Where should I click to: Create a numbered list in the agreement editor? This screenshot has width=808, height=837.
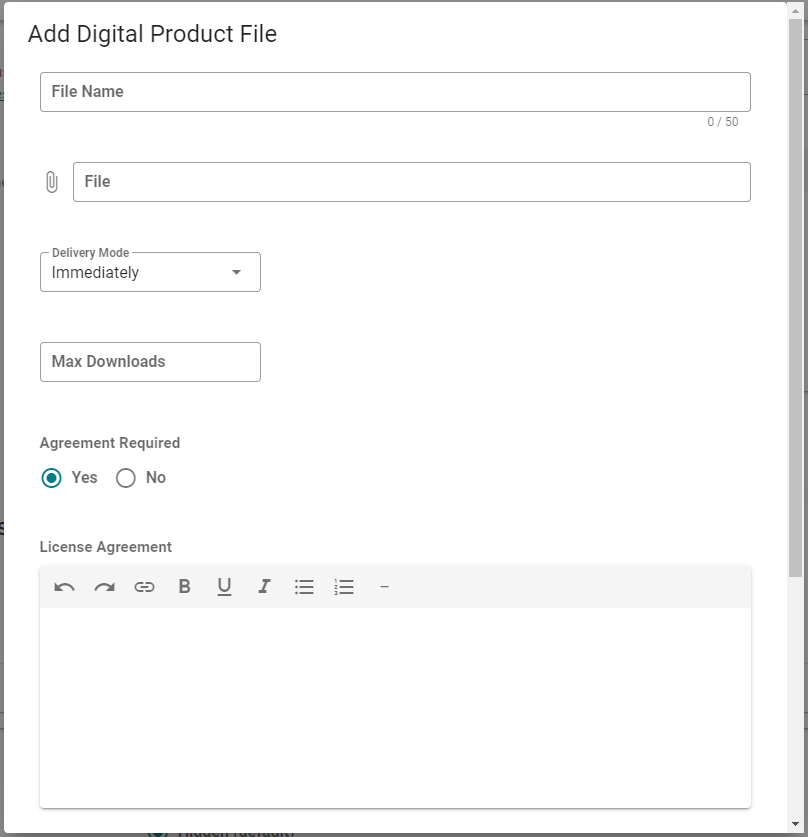[344, 587]
